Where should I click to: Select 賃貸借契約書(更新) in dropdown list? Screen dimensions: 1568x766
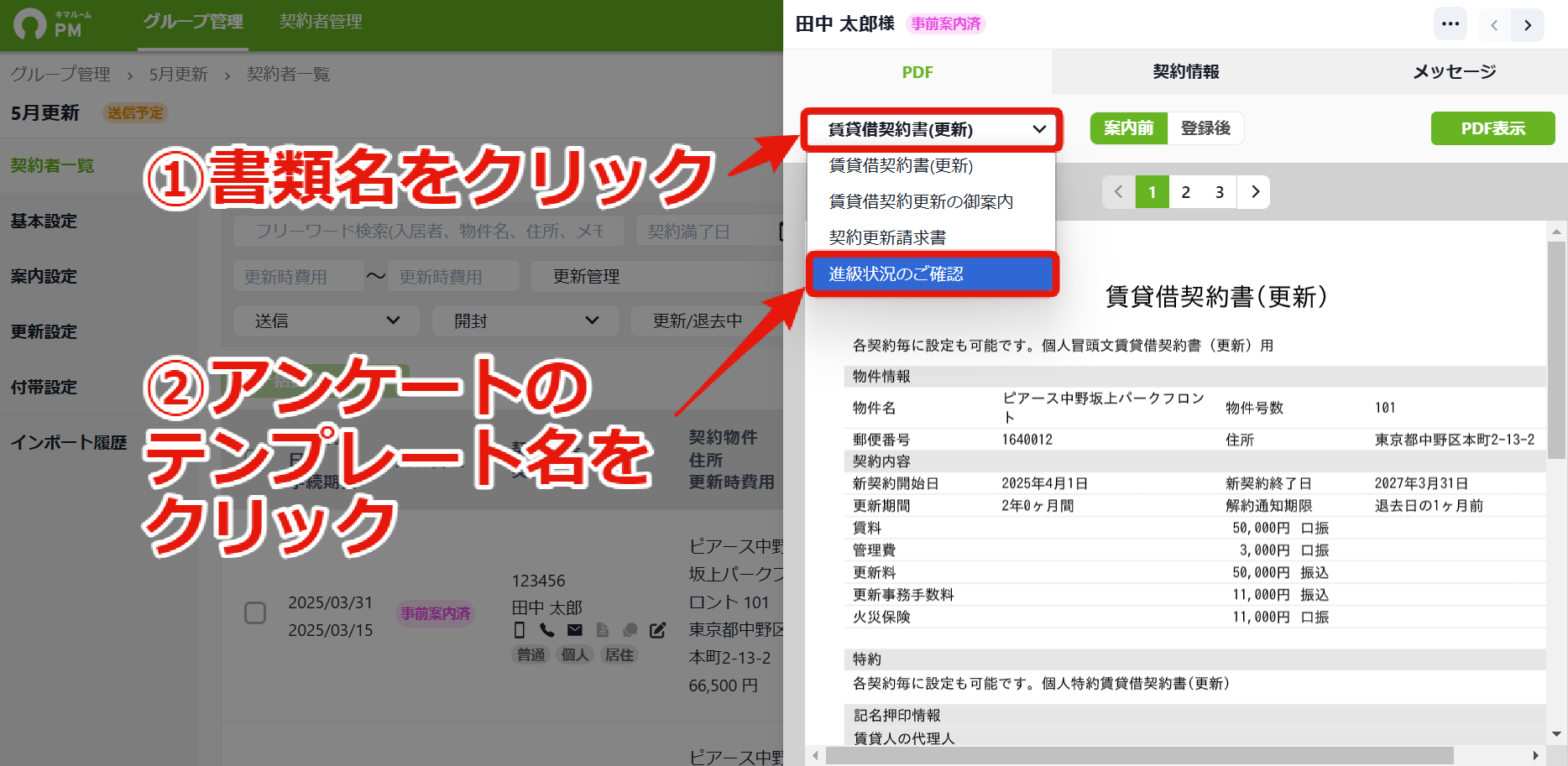(x=930, y=166)
